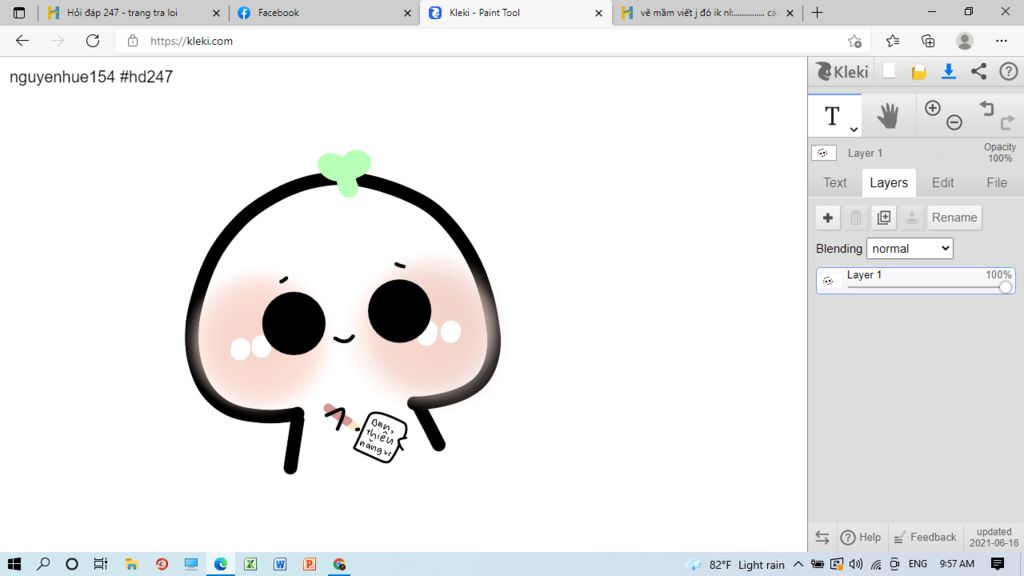The image size is (1024, 576).
Task: Select the Hand pan tool
Action: tap(888, 116)
